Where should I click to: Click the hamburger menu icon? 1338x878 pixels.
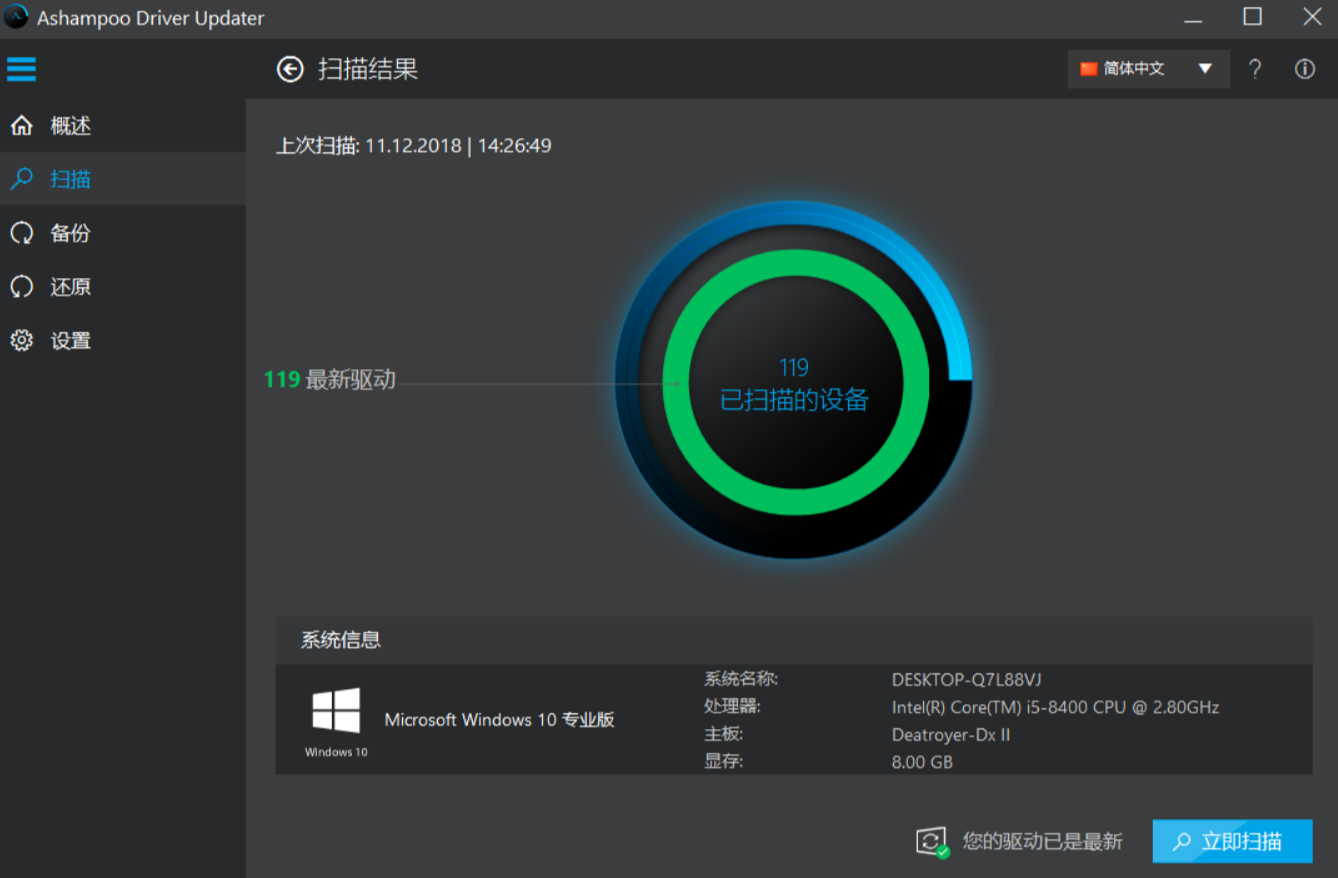tap(21, 69)
